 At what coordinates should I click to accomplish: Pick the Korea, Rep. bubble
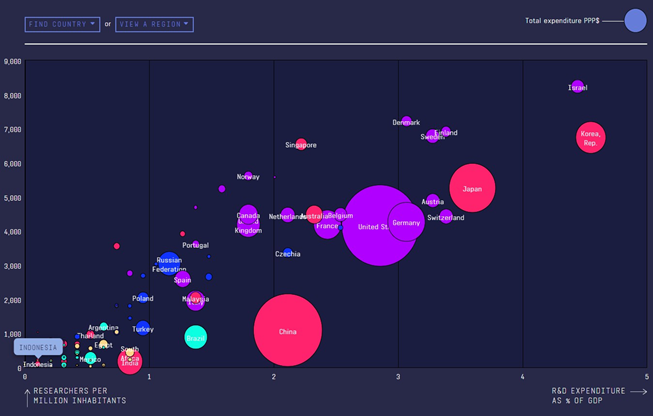(x=591, y=138)
